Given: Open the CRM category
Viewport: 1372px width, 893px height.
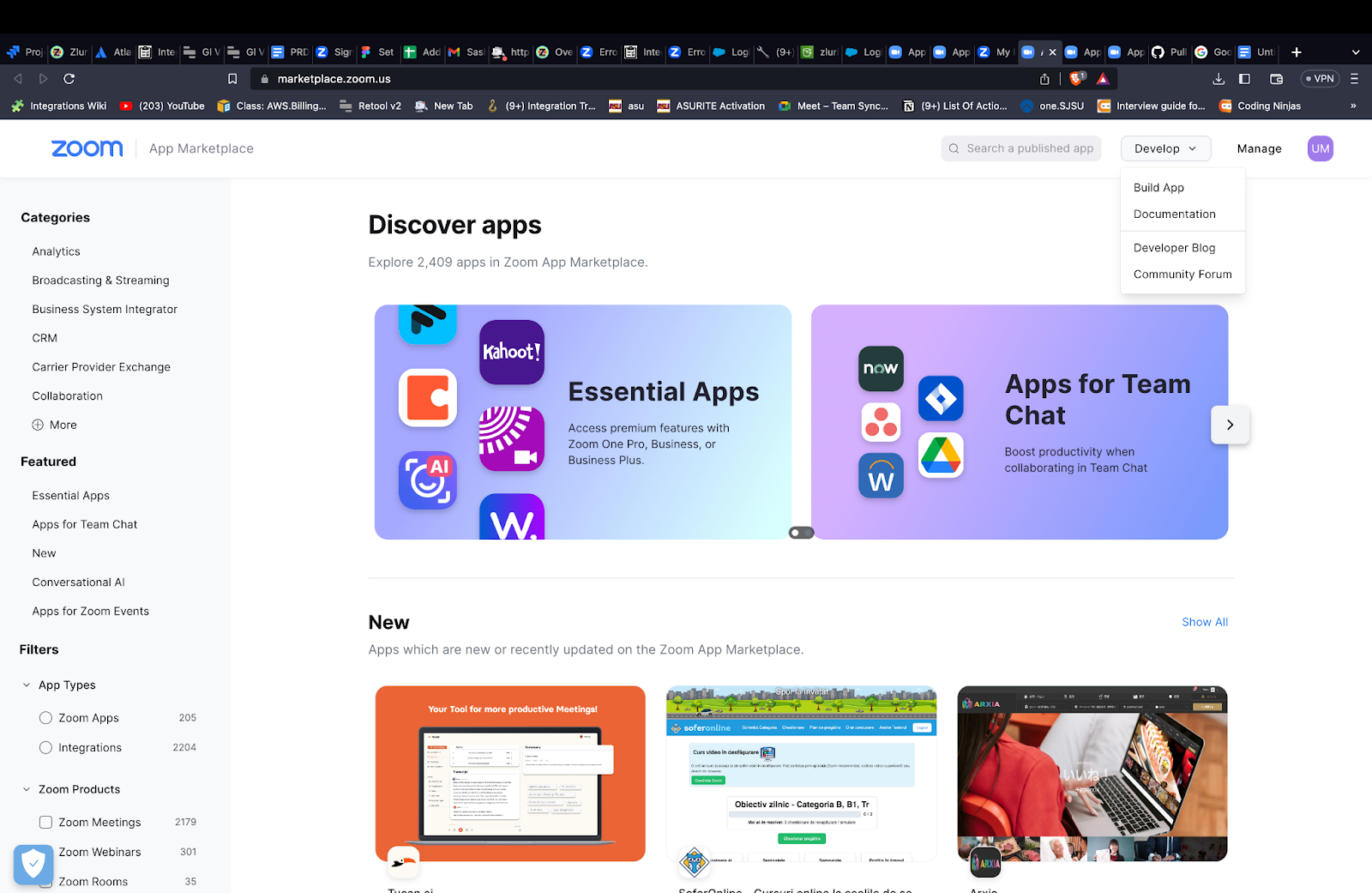Looking at the screenshot, I should click(x=45, y=338).
